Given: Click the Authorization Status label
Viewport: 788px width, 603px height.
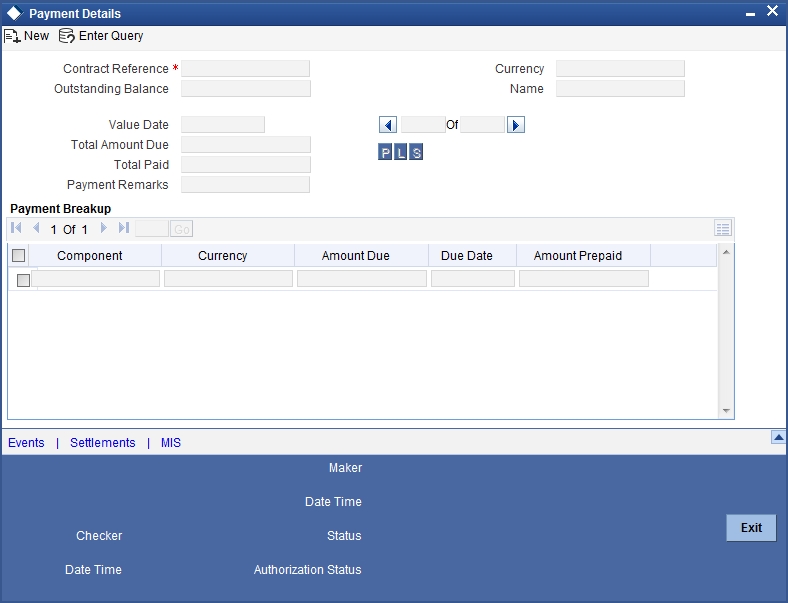Looking at the screenshot, I should coord(308,570).
